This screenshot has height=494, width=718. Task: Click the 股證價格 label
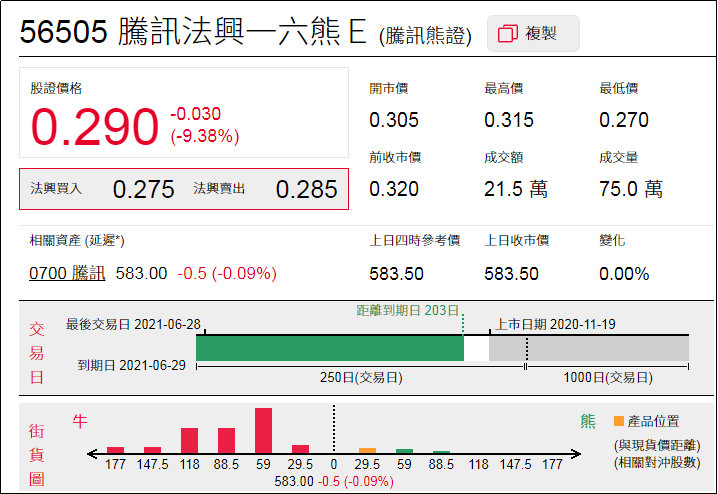point(56,88)
